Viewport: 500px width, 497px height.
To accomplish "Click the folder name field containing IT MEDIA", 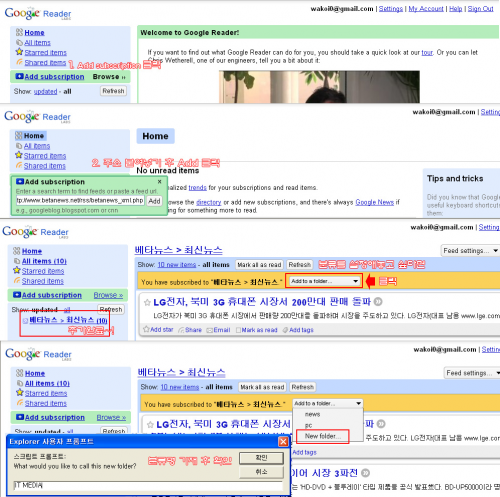I will point(148,486).
